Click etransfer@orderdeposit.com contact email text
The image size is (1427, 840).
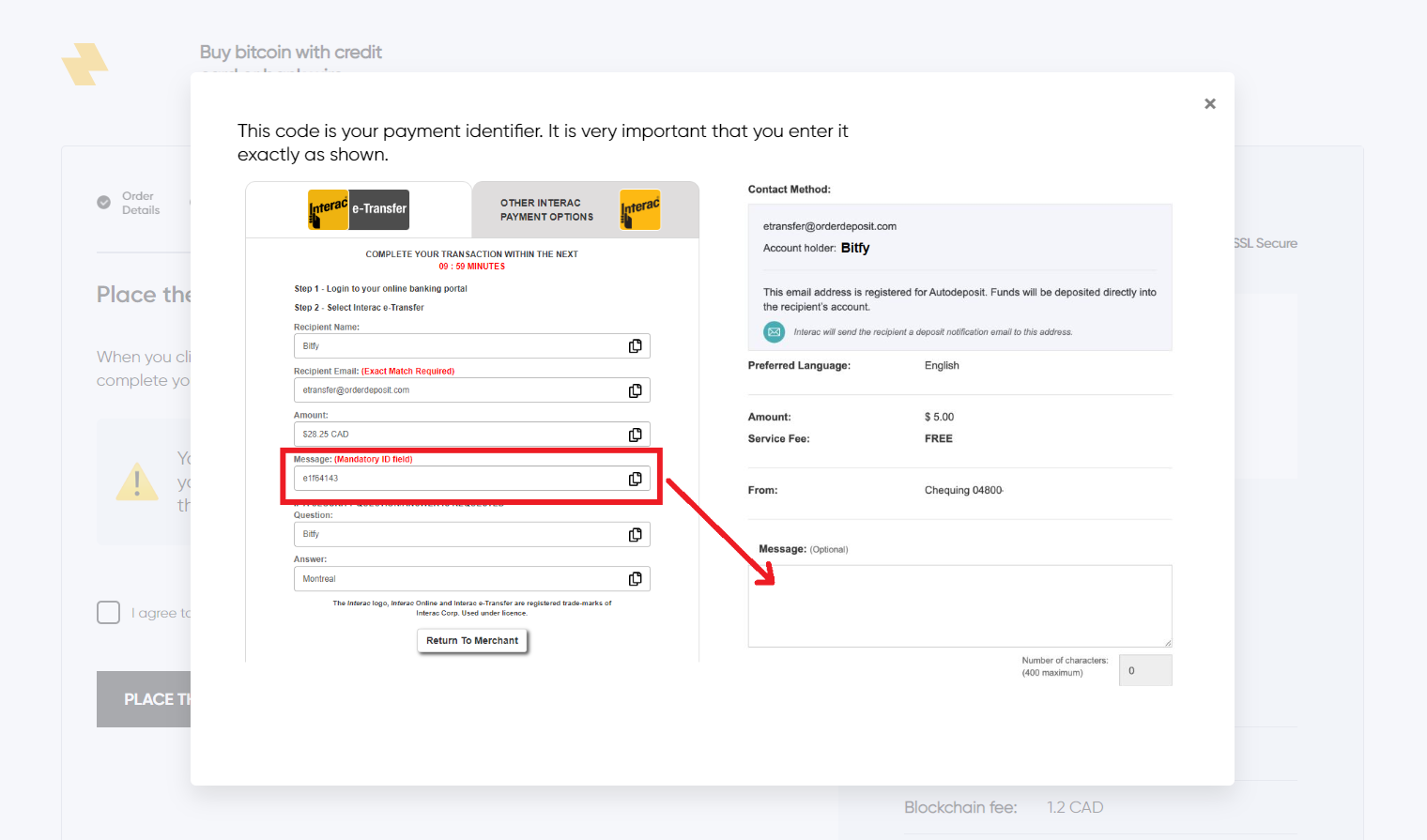(x=830, y=226)
